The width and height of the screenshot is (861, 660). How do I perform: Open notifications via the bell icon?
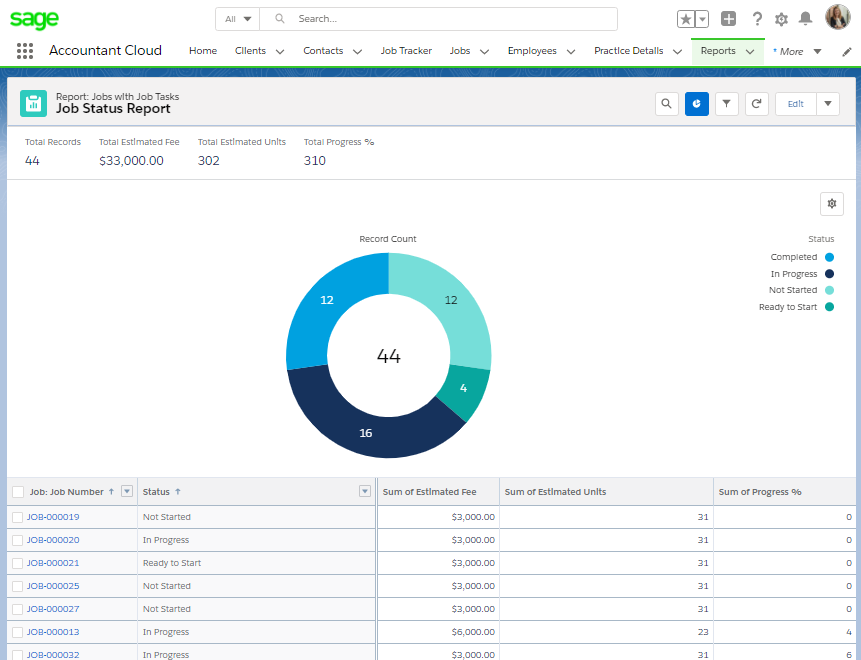click(x=806, y=17)
